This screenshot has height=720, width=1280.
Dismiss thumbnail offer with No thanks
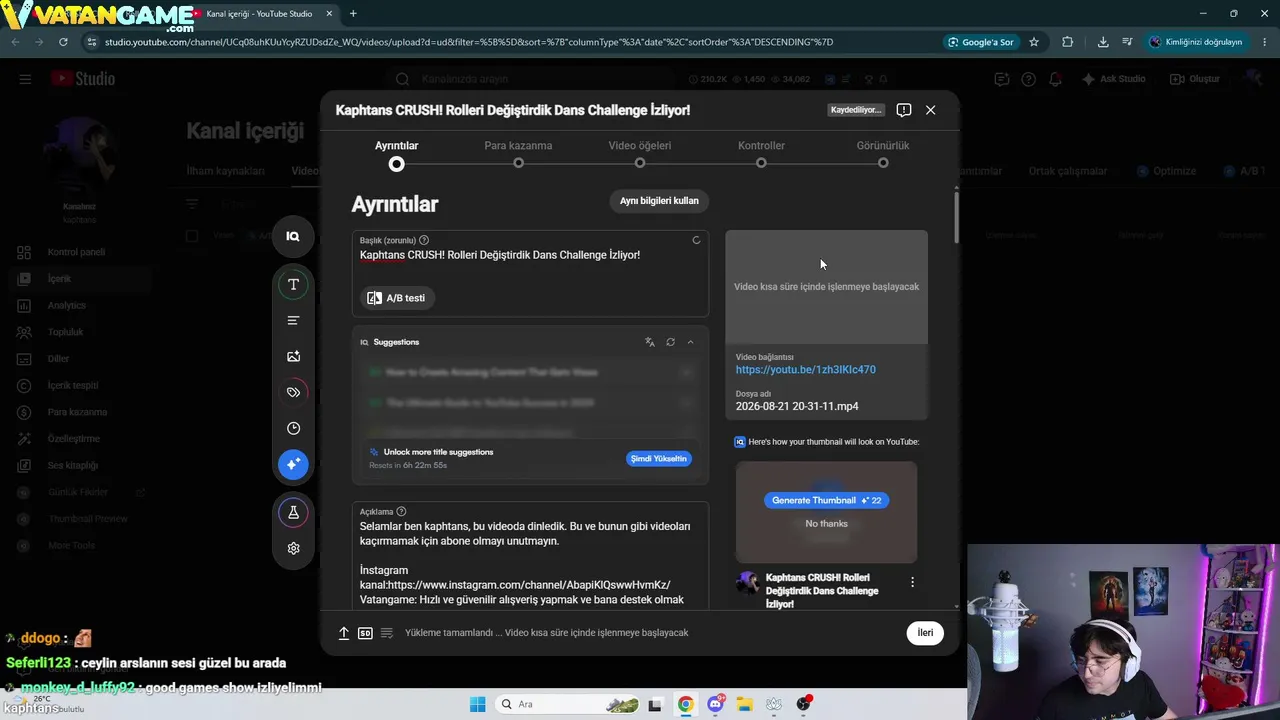pyautogui.click(x=827, y=524)
